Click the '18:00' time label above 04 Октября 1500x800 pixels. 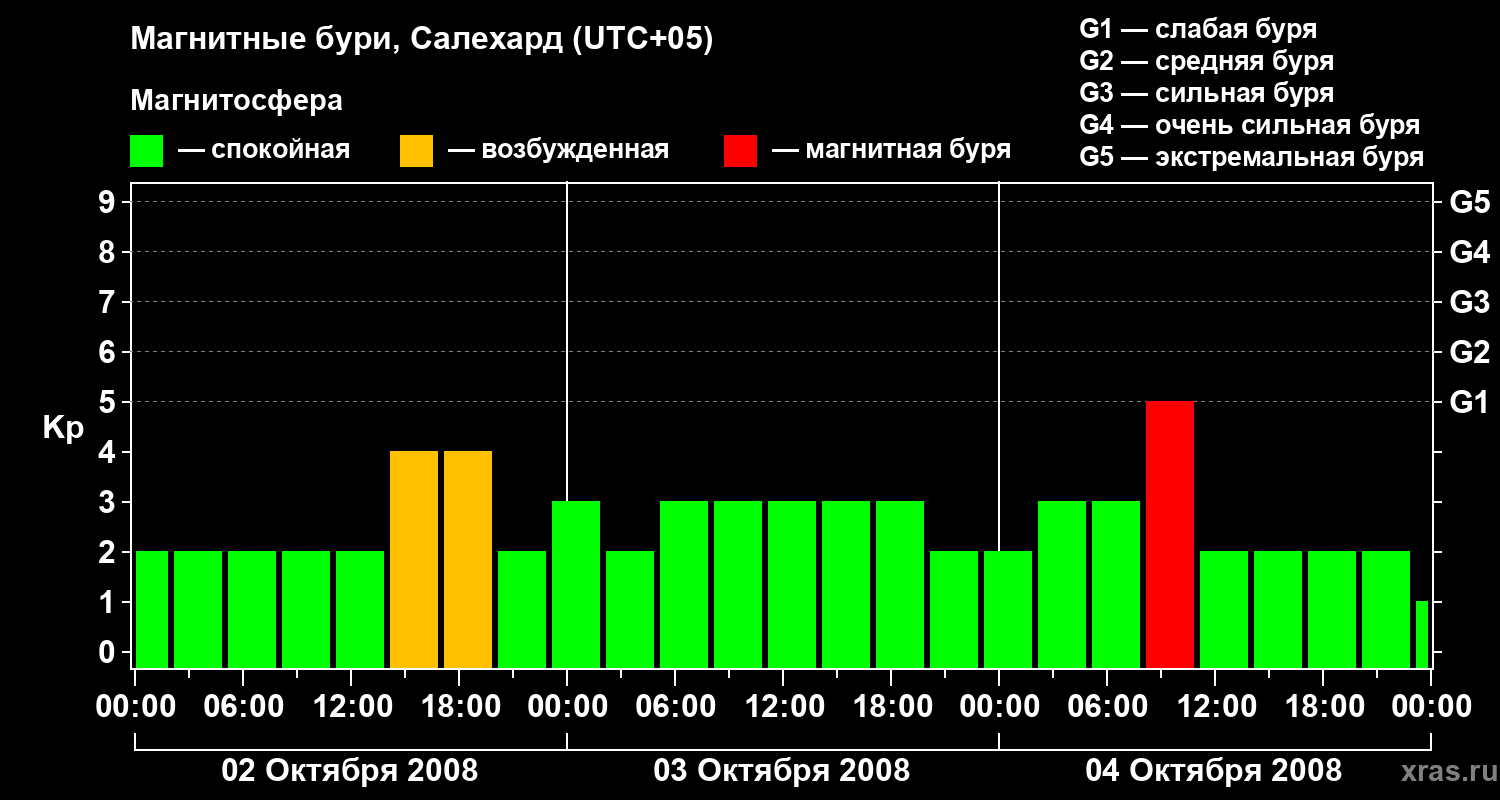(1323, 707)
